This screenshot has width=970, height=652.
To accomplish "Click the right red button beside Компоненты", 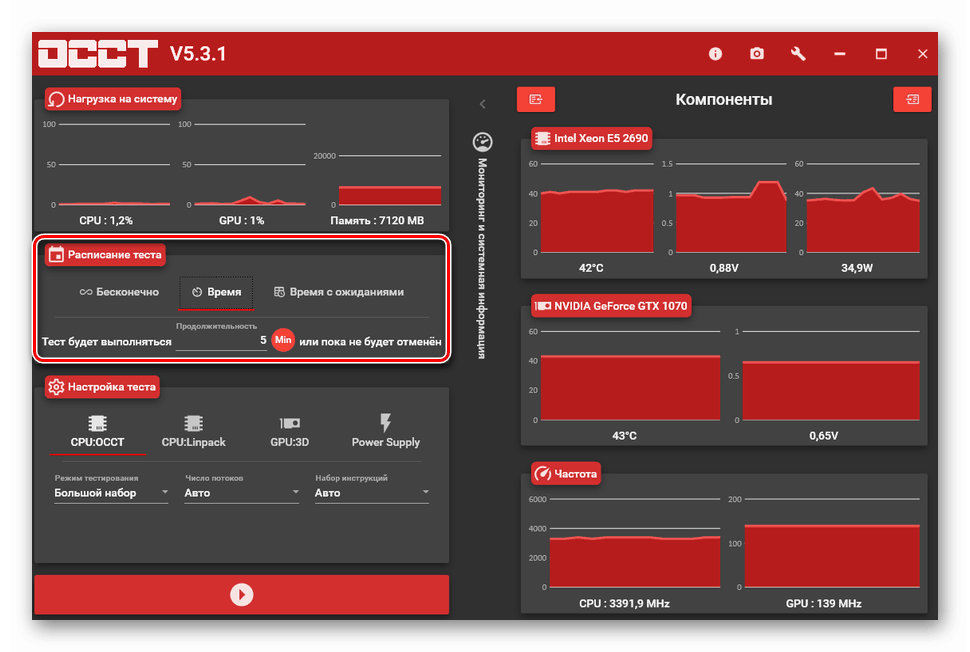I will 912,99.
